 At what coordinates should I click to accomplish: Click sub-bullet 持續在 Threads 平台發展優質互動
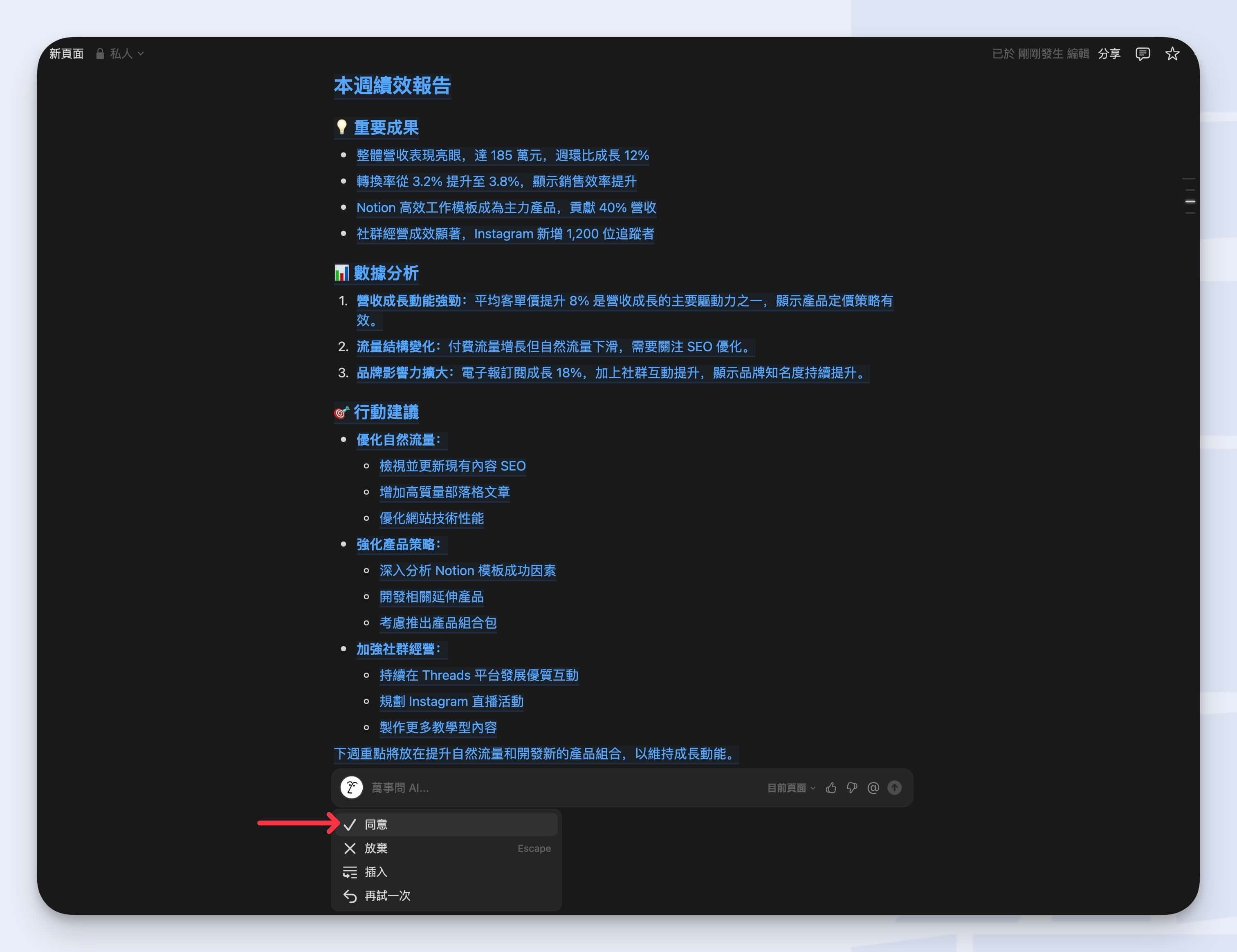[478, 675]
